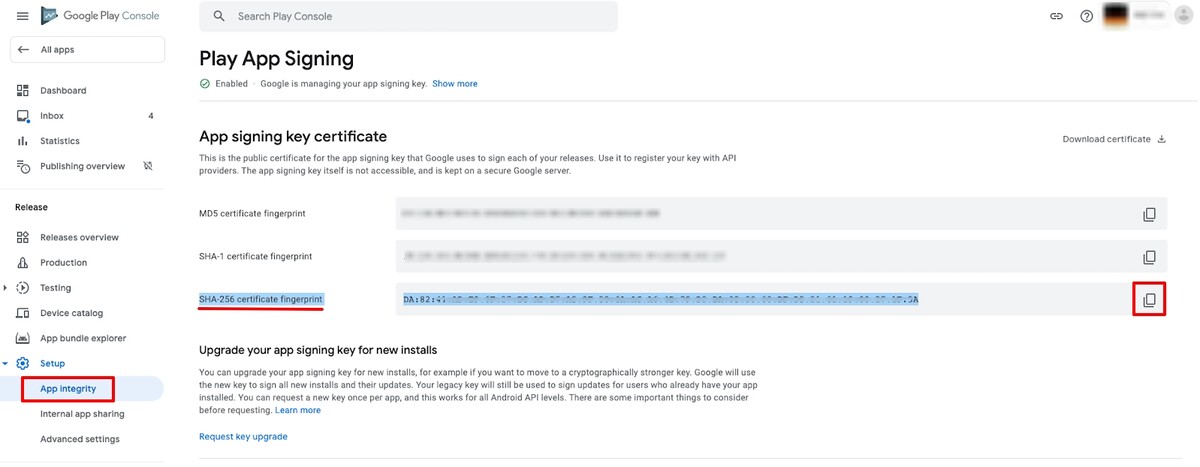
Task: Copy the SHA-256 certificate fingerprint
Action: click(x=1149, y=300)
